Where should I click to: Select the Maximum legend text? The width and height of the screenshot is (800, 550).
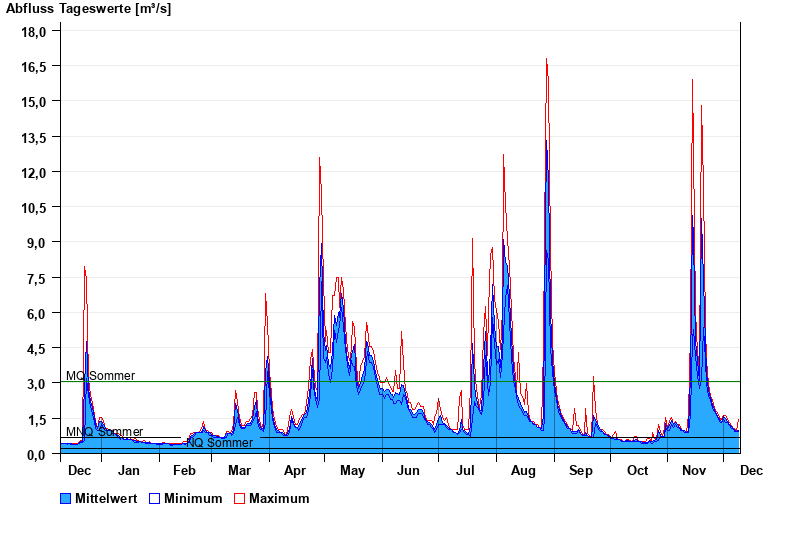[x=279, y=498]
